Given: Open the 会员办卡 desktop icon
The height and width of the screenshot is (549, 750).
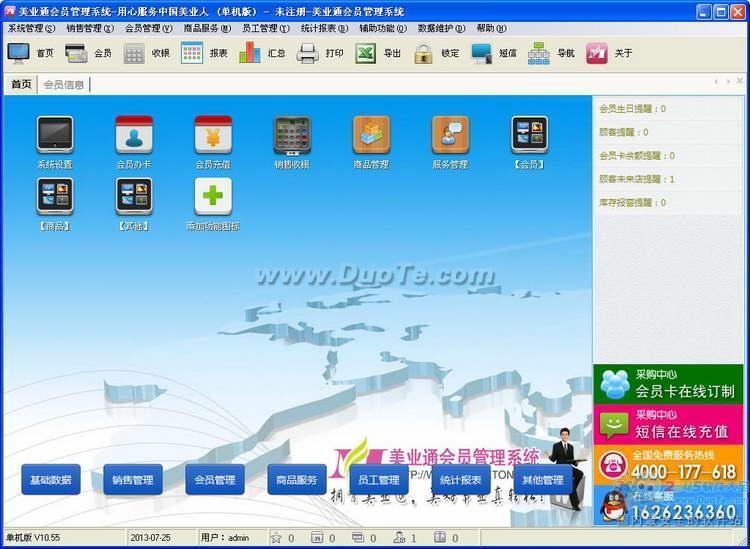Looking at the screenshot, I should tap(134, 135).
